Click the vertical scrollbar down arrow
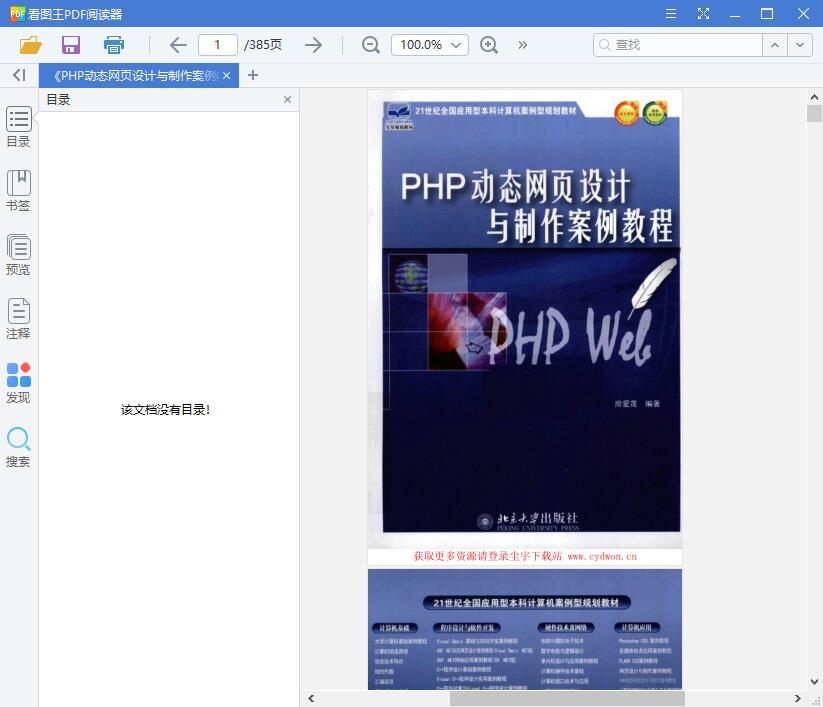This screenshot has height=707, width=823. point(814,682)
